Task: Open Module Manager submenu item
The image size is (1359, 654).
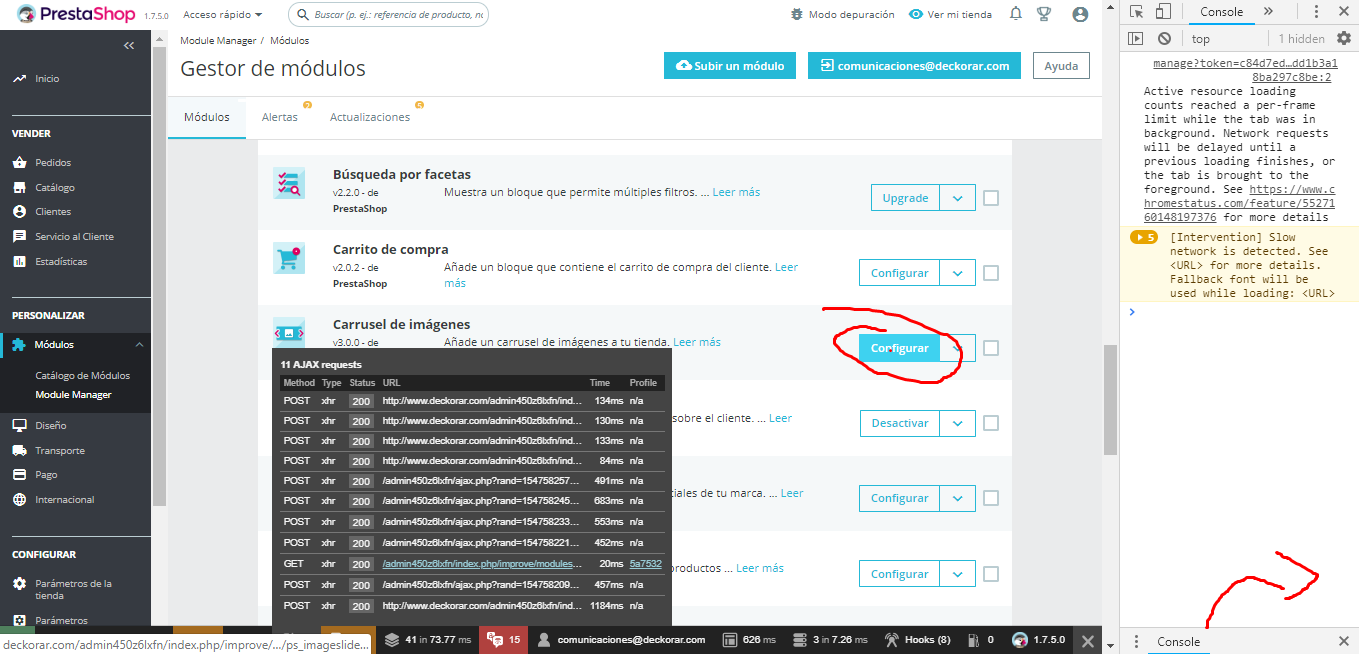Action: pyautogui.click(x=73, y=394)
